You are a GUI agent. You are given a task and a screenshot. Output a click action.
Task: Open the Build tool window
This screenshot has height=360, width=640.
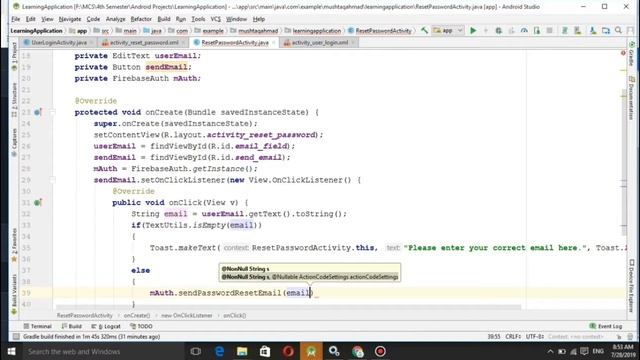coord(72,326)
